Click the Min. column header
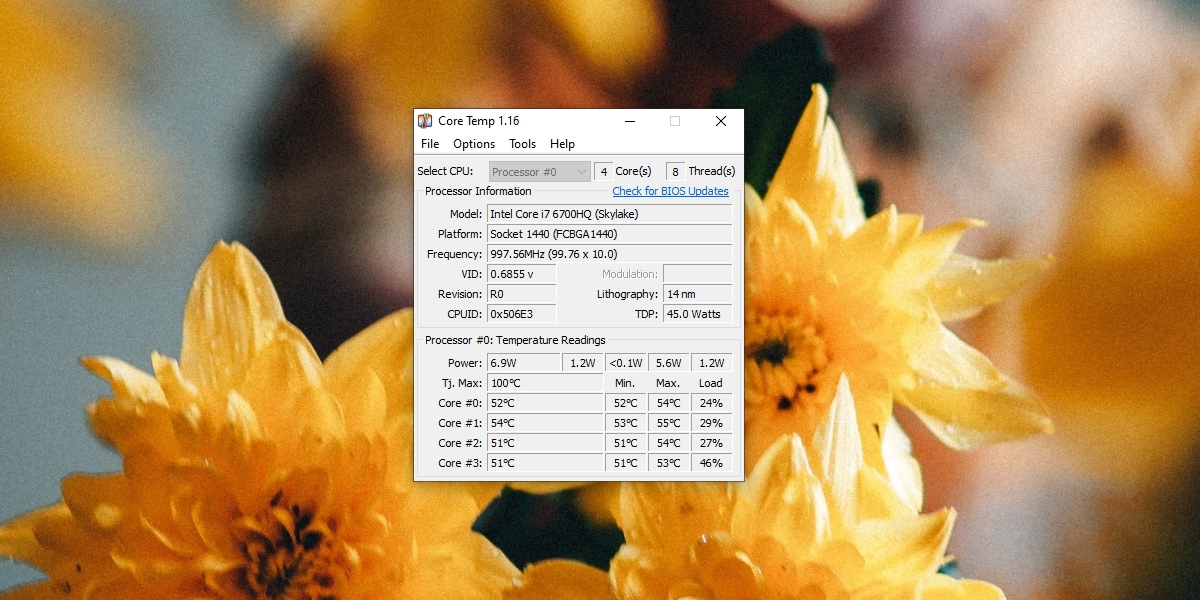This screenshot has width=1200, height=600. [625, 383]
